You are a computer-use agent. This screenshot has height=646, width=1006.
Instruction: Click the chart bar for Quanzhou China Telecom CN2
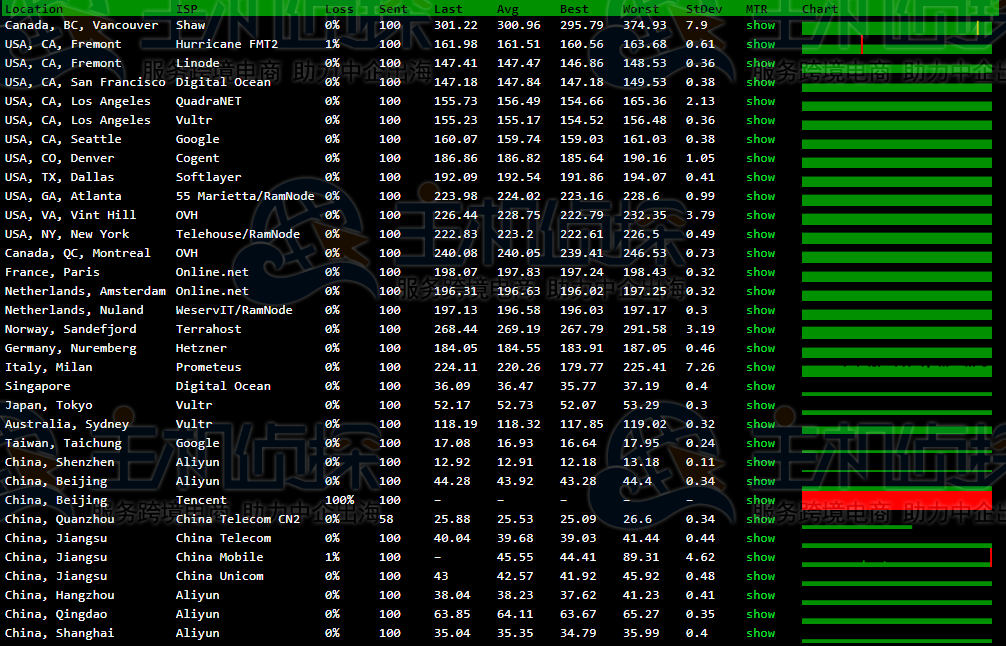pos(856,521)
